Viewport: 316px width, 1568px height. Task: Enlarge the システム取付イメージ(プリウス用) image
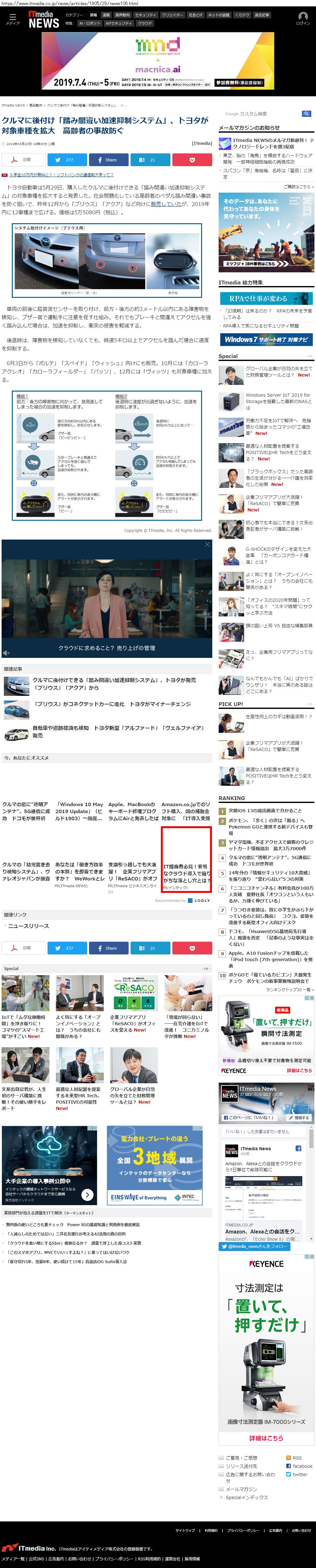(107, 260)
